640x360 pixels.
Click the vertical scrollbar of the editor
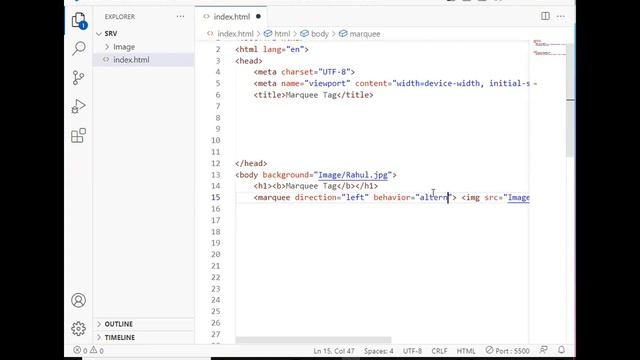click(x=570, y=100)
